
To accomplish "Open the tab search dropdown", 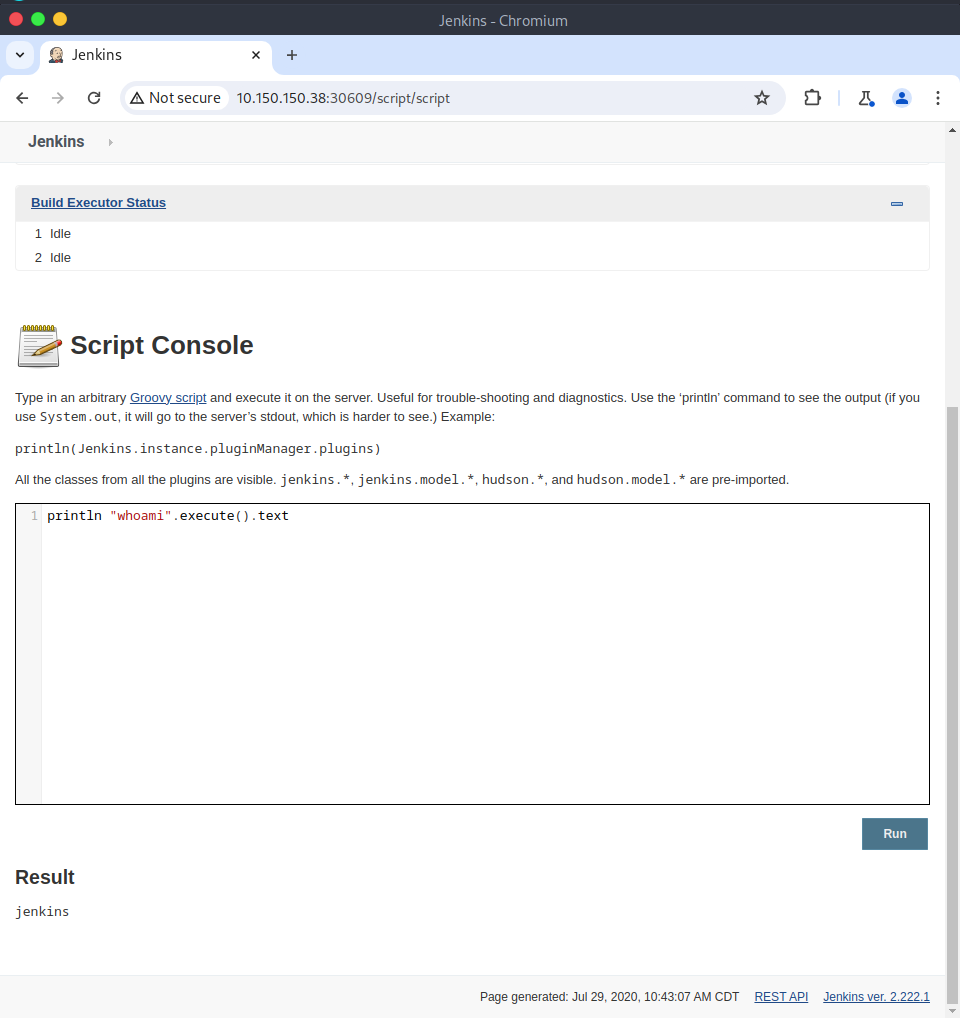I will (x=20, y=55).
